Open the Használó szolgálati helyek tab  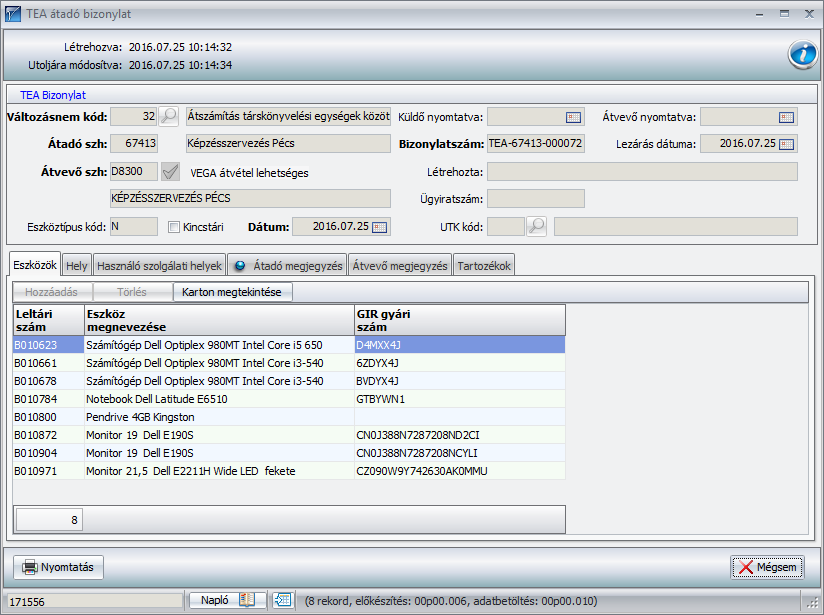[x=159, y=266]
